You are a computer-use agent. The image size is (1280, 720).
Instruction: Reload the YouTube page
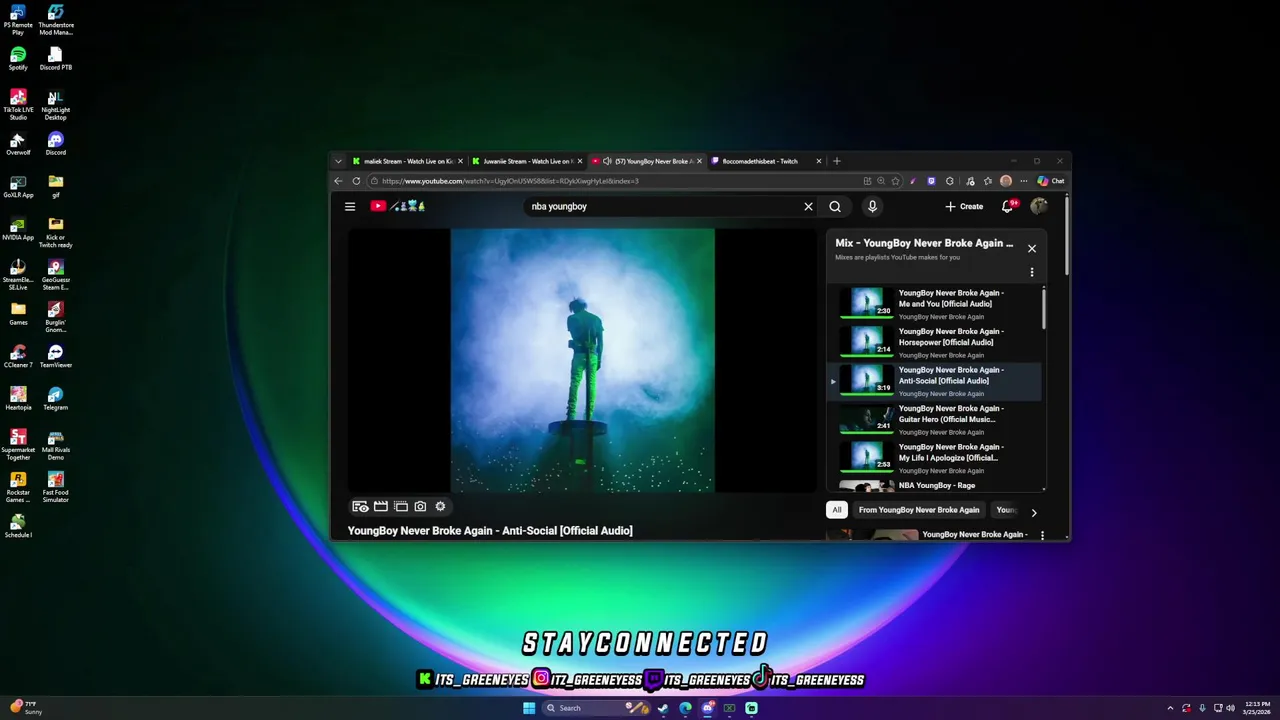tap(356, 181)
